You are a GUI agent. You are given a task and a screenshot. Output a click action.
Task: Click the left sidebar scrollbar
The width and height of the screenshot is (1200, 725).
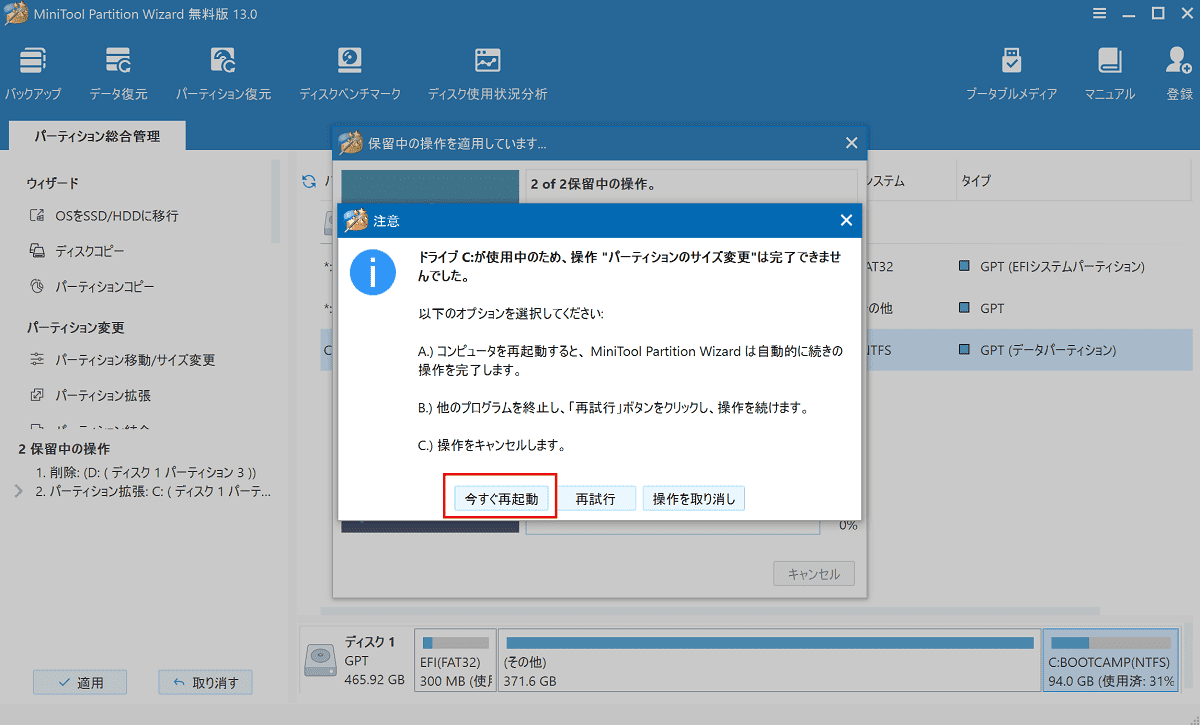(276, 200)
